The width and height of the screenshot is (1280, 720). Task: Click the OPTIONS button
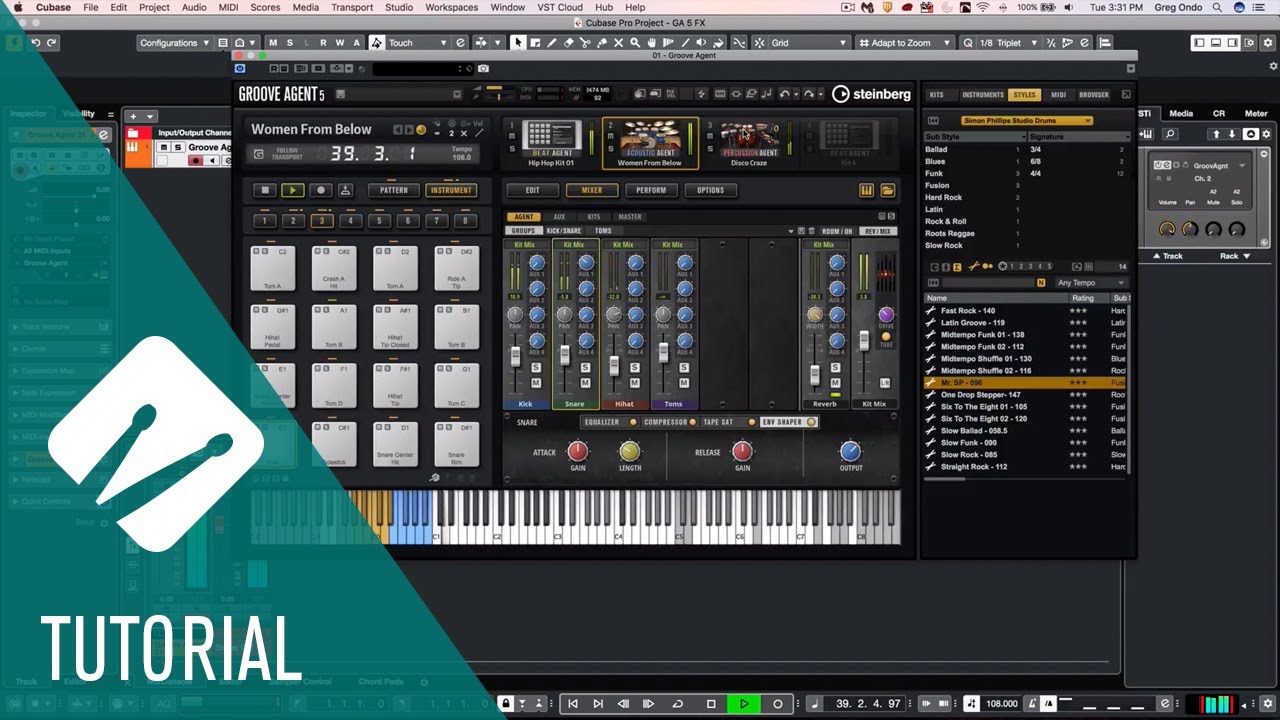[711, 190]
